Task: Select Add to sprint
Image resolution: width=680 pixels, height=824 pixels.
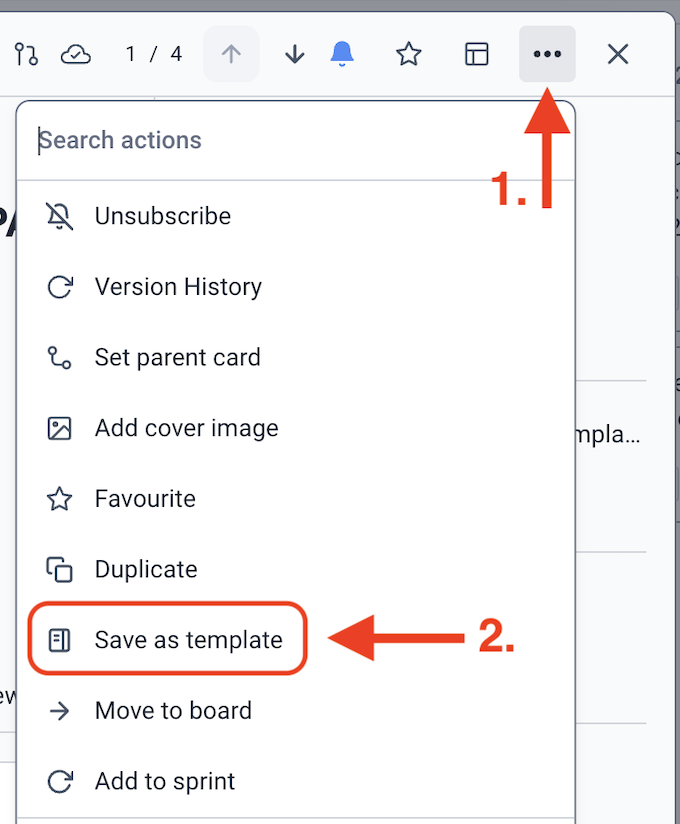Action: click(x=165, y=781)
